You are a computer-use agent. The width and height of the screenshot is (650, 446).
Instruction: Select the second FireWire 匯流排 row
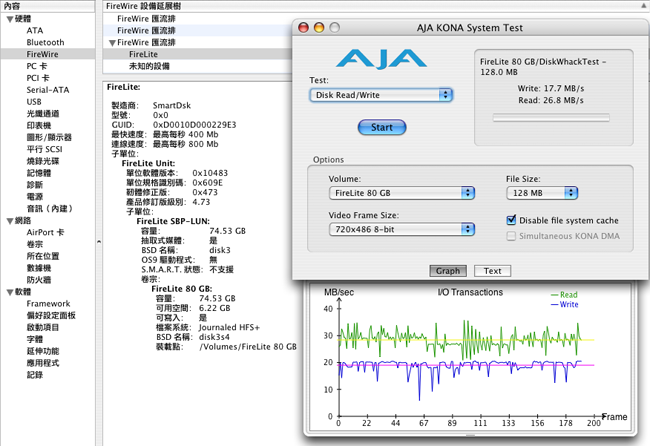click(197, 30)
